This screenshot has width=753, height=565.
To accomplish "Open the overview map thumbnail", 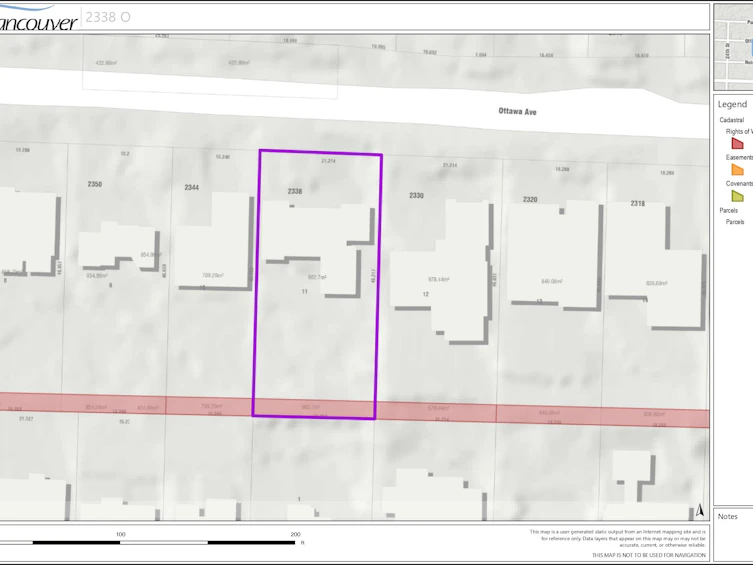I will [x=733, y=47].
